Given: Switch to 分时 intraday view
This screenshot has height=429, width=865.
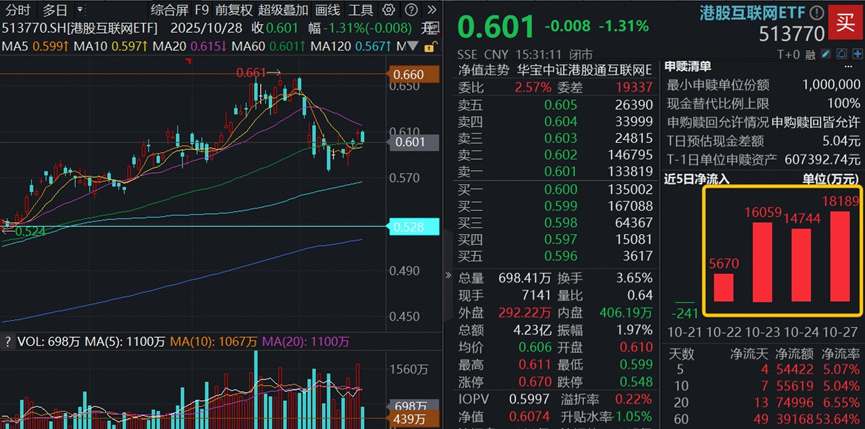Looking at the screenshot, I should 18,10.
